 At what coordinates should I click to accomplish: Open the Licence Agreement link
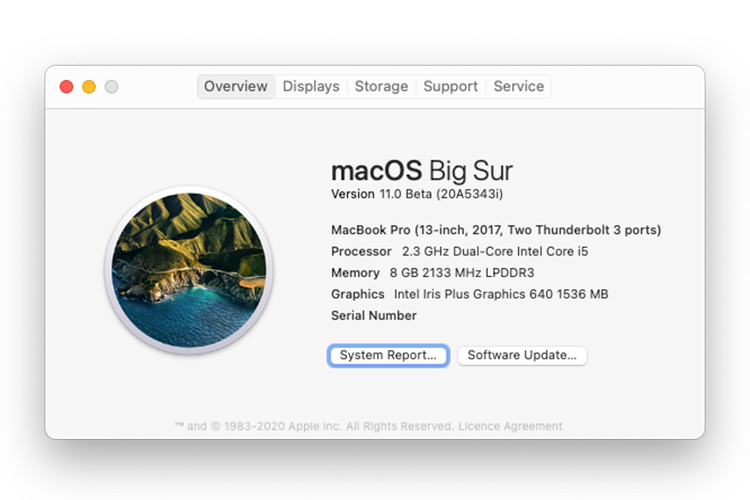(x=510, y=426)
